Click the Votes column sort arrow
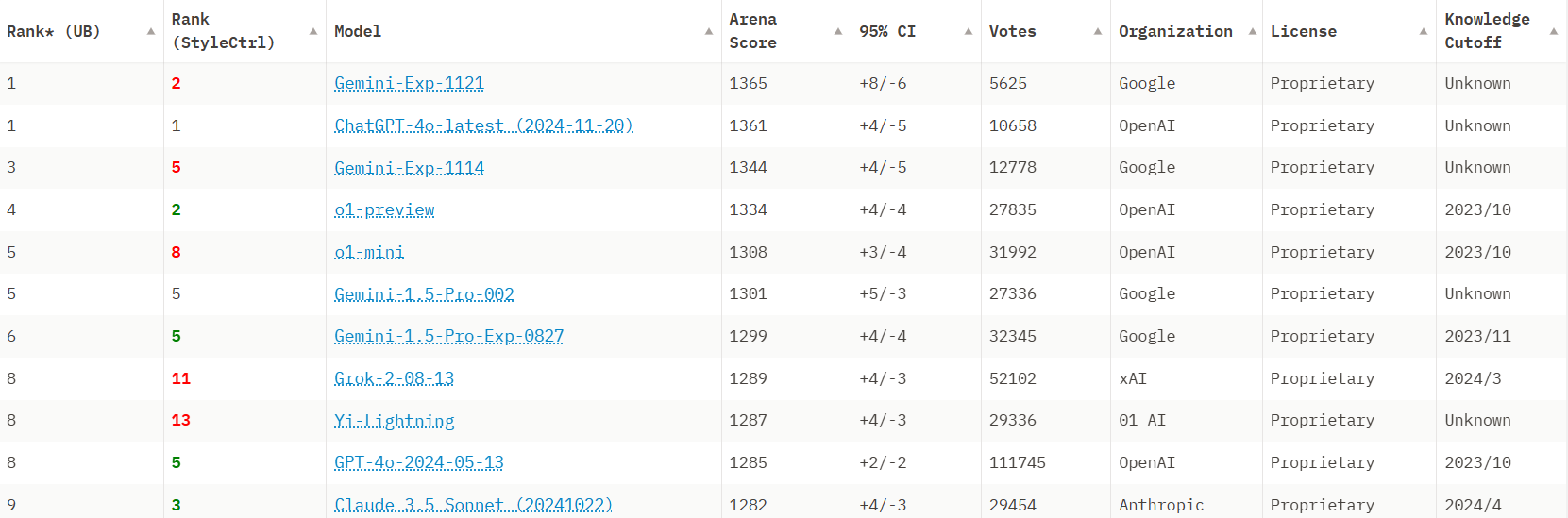Screen dimensions: 1568x518 click(1098, 31)
